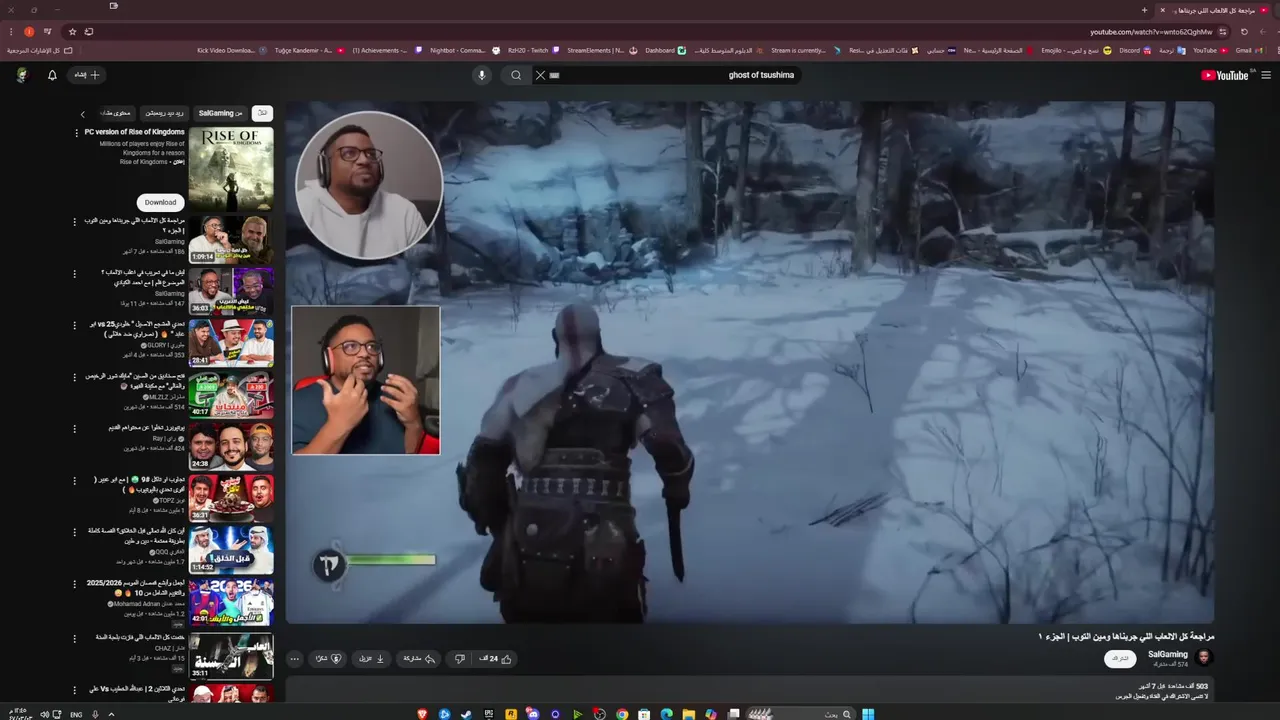Screen dimensions: 1280x720
Task: Open options menu for 36:03 video
Action: 74,274
